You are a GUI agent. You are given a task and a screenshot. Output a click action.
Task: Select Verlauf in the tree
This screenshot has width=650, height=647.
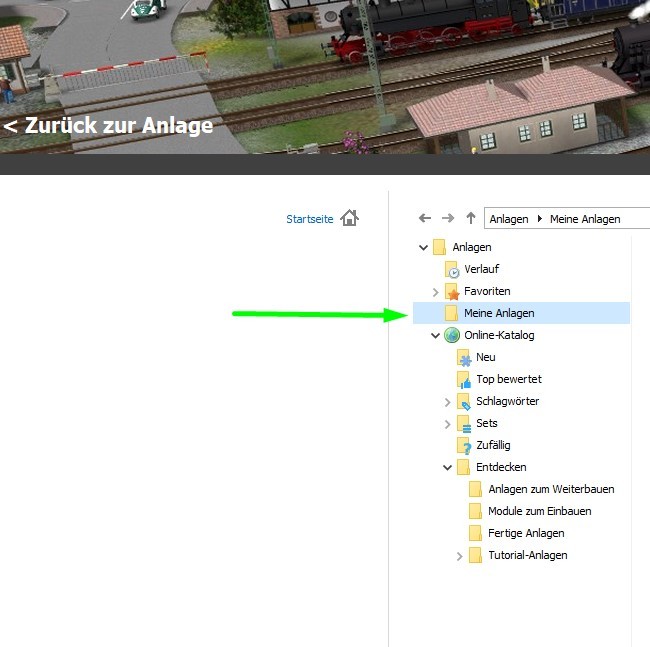tap(481, 269)
